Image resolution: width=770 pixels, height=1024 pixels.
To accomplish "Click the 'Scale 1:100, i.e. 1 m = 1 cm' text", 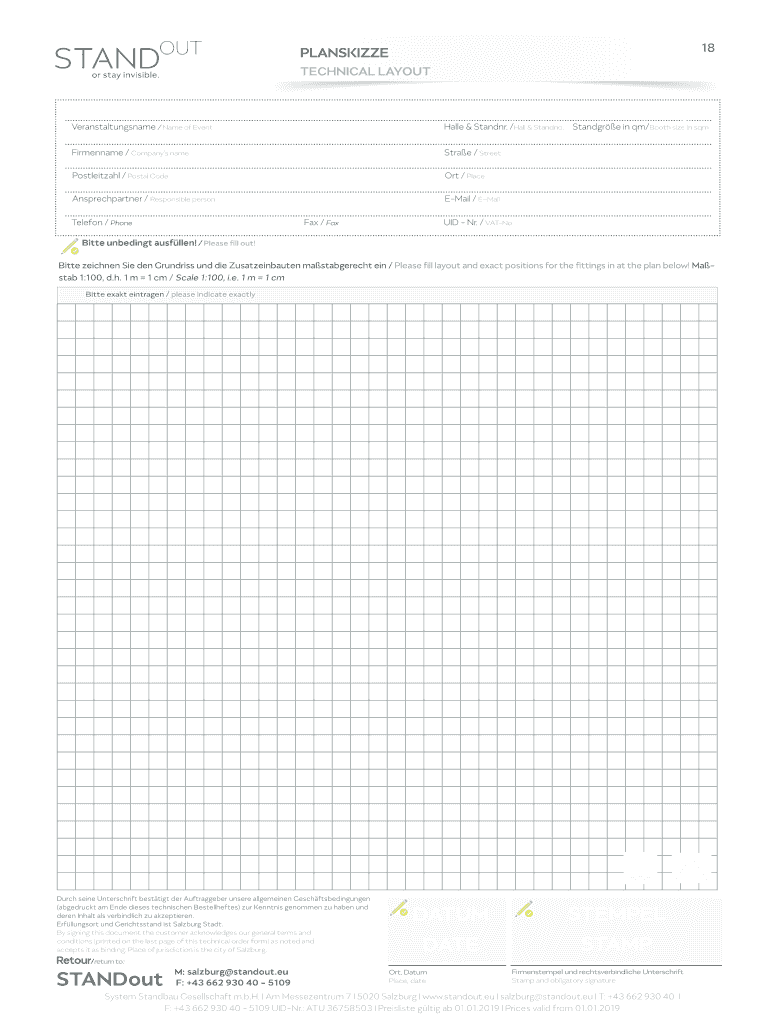I will [230, 278].
